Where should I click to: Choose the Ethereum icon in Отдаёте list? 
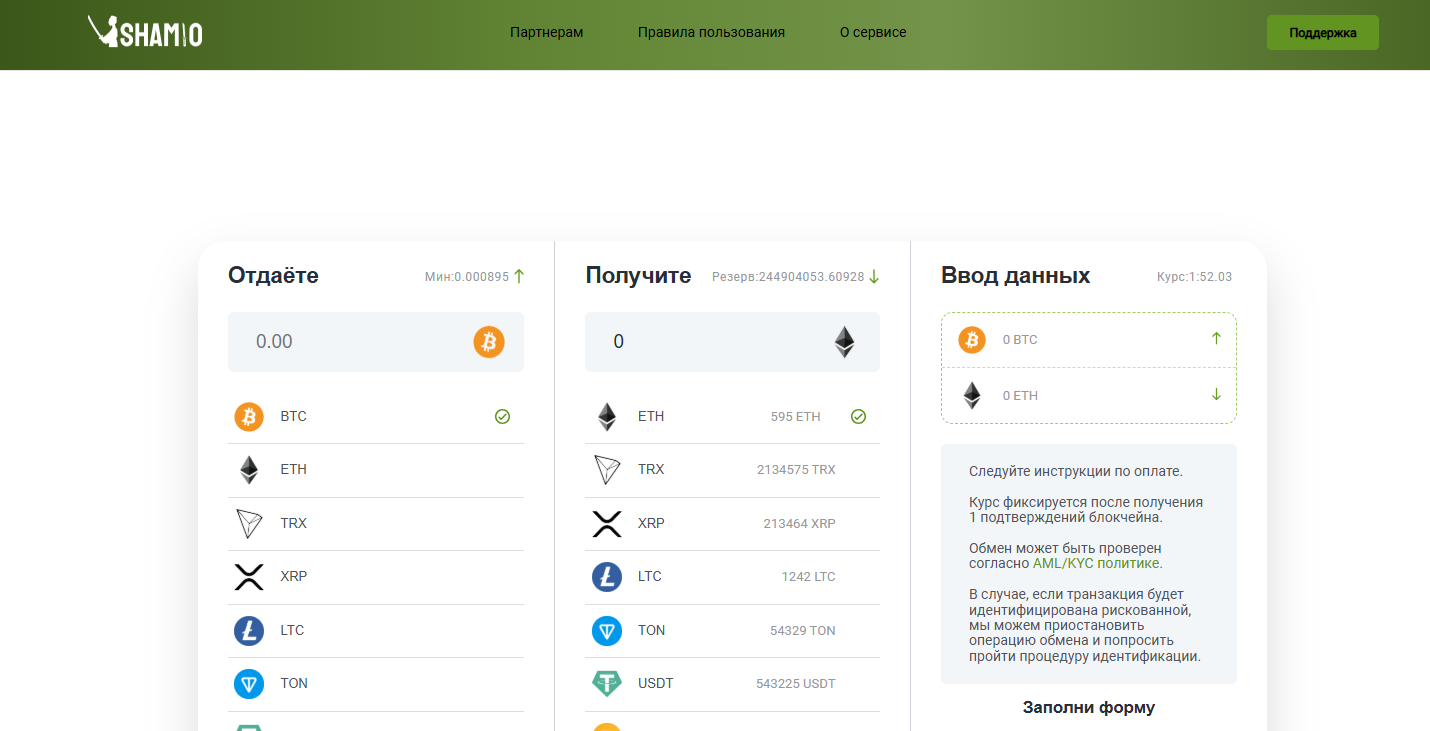click(x=249, y=470)
